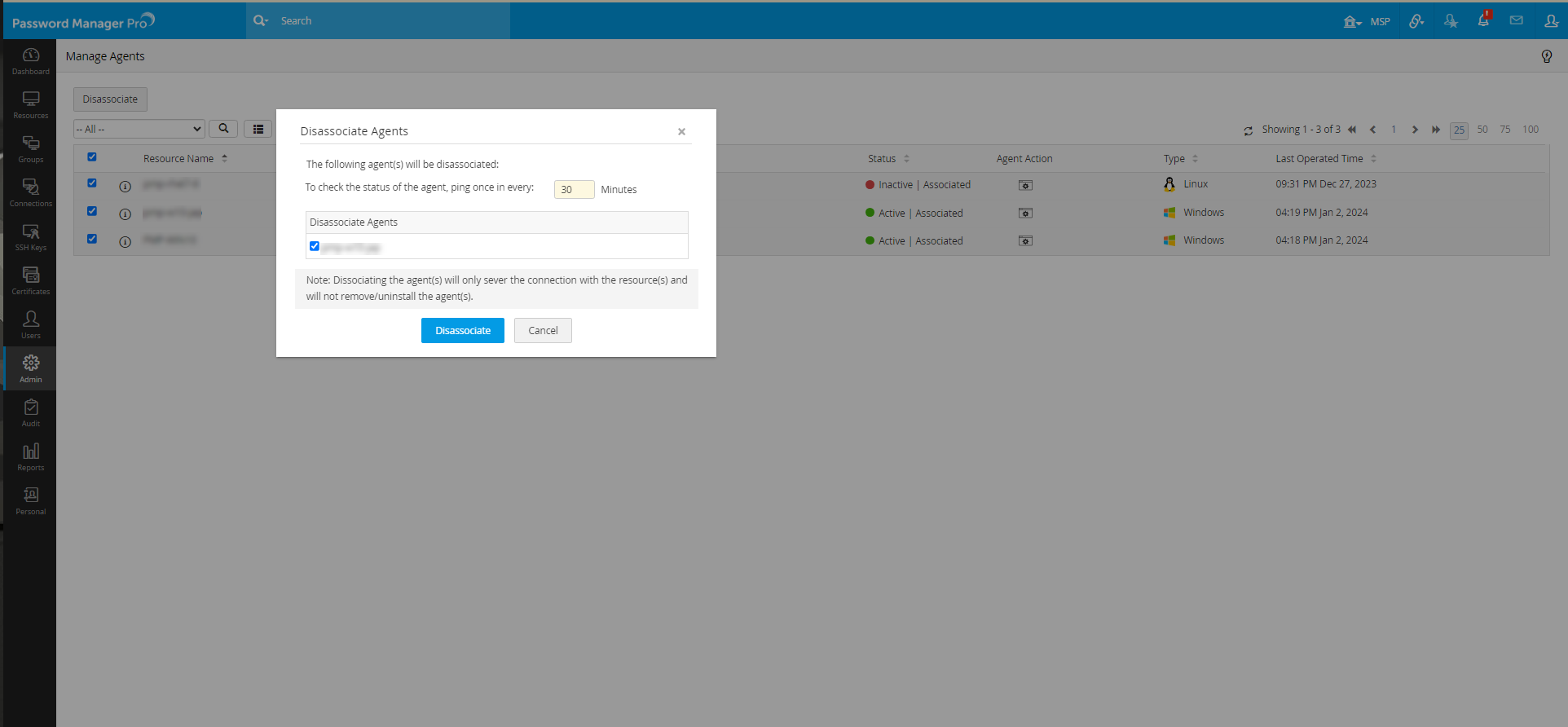Open the Personal sidebar item
1568x727 pixels.
(31, 501)
